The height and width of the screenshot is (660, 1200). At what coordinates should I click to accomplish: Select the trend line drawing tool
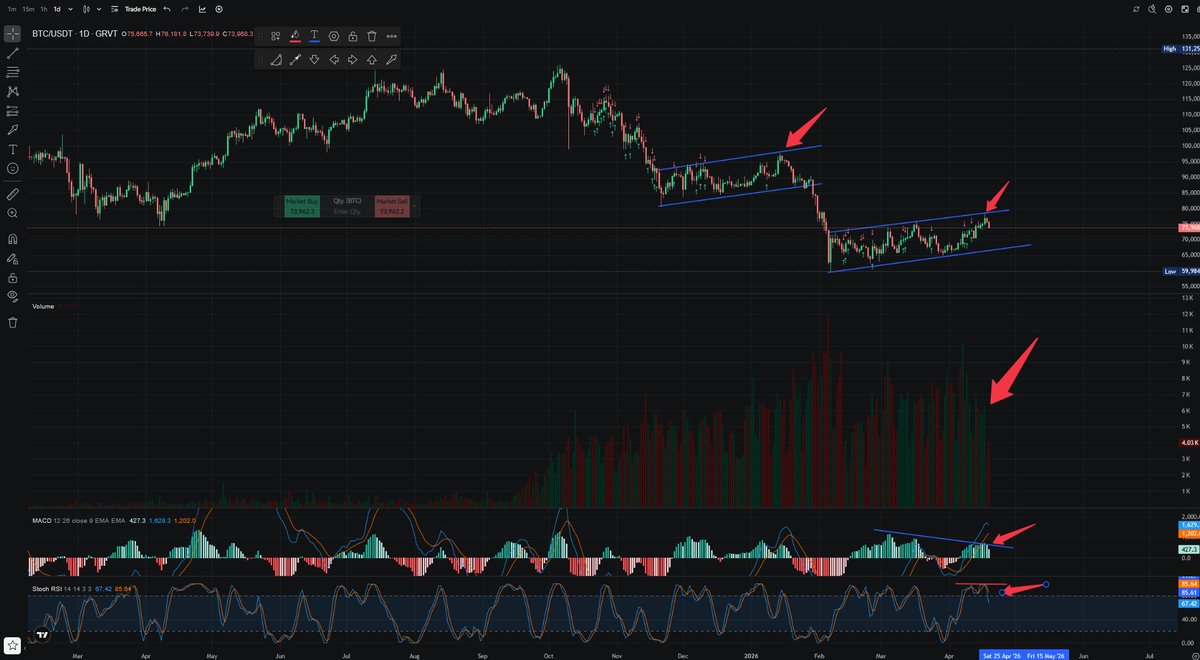11,53
